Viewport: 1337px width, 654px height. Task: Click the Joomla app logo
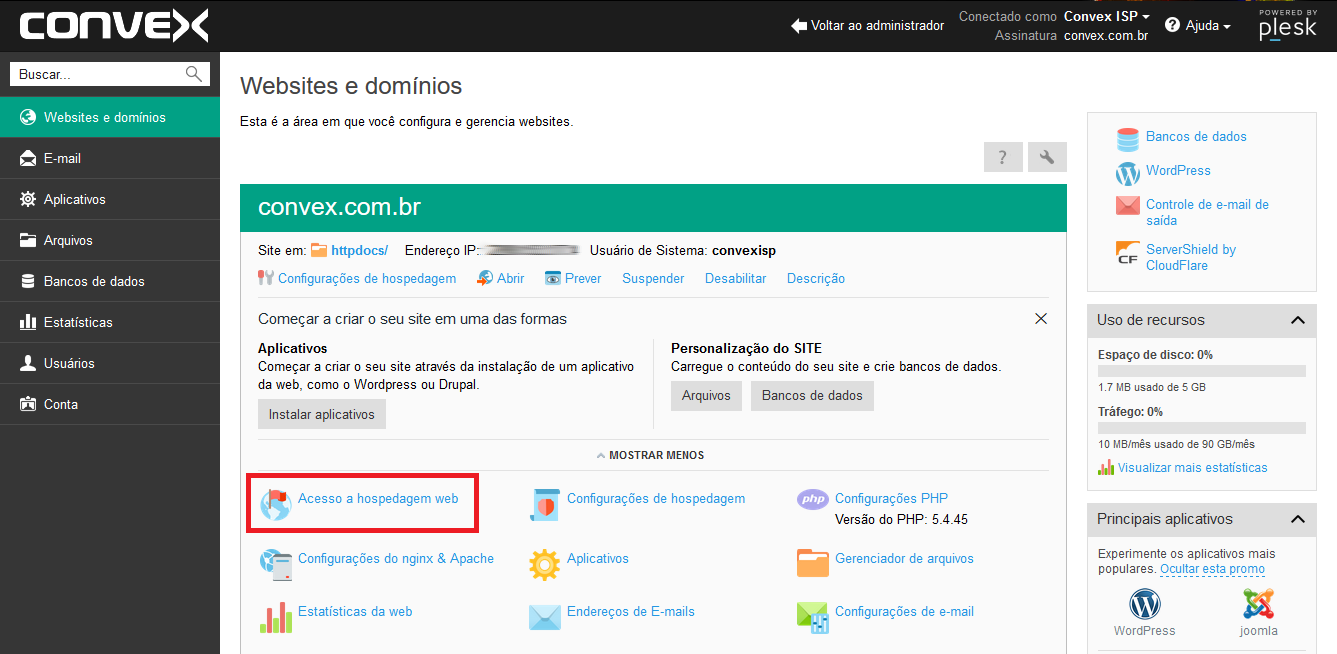tap(1259, 604)
